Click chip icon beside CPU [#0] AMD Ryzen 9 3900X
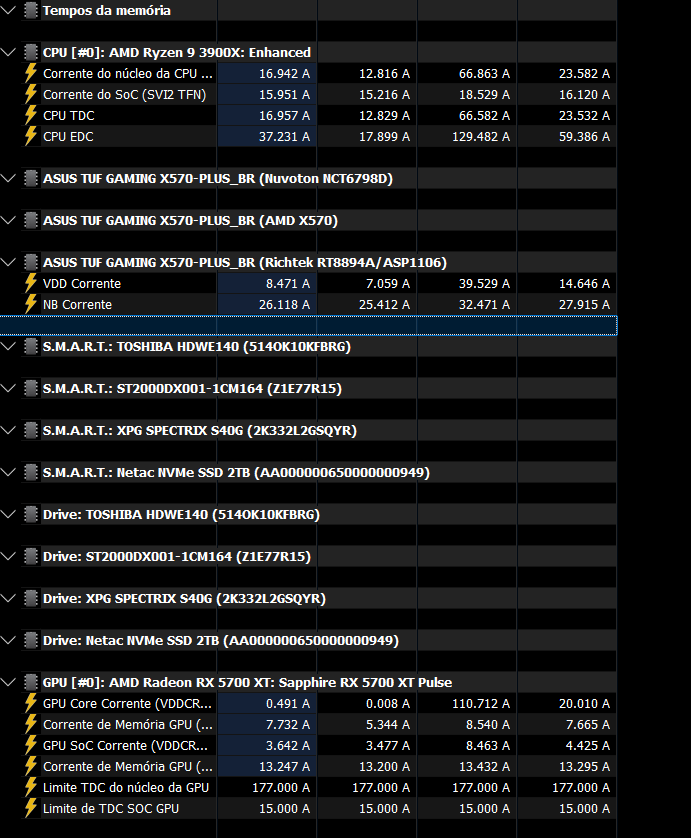The width and height of the screenshot is (691, 838). click(x=31, y=52)
